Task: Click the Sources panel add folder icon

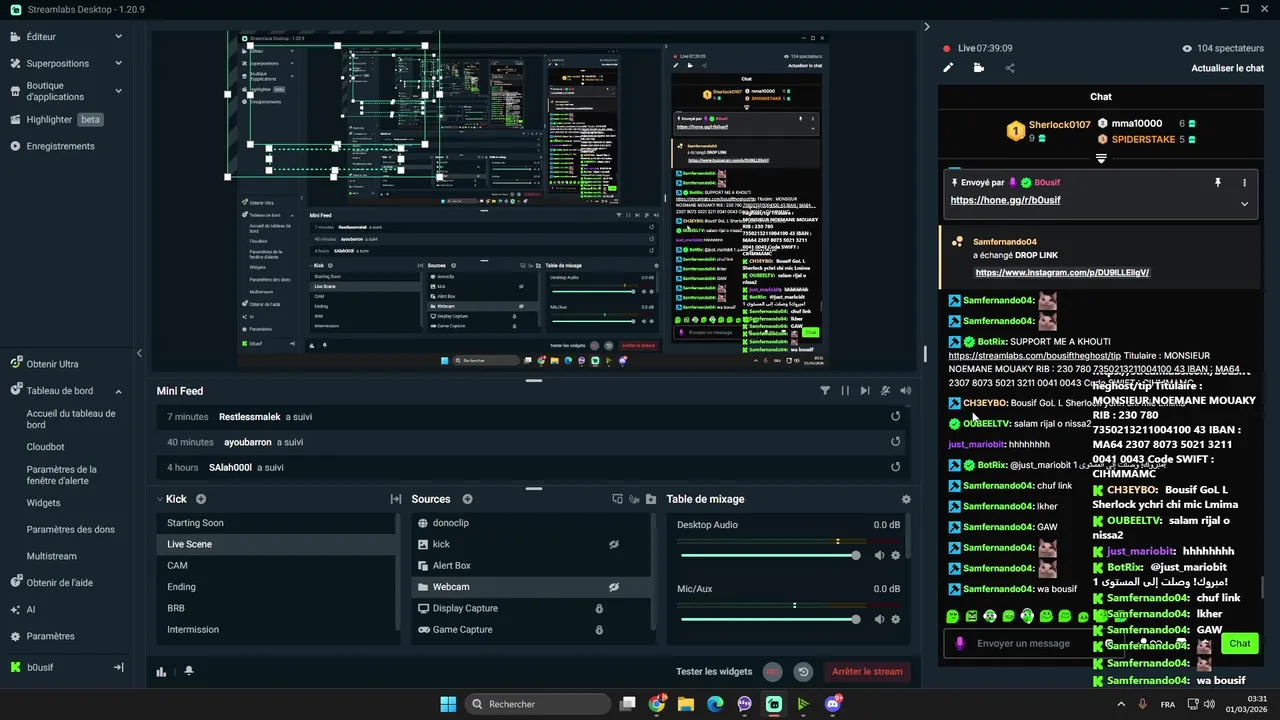Action: [651, 499]
